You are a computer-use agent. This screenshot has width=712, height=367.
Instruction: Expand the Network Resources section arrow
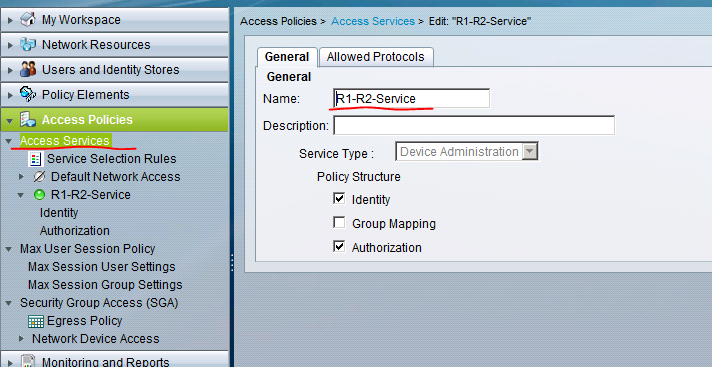point(10,45)
